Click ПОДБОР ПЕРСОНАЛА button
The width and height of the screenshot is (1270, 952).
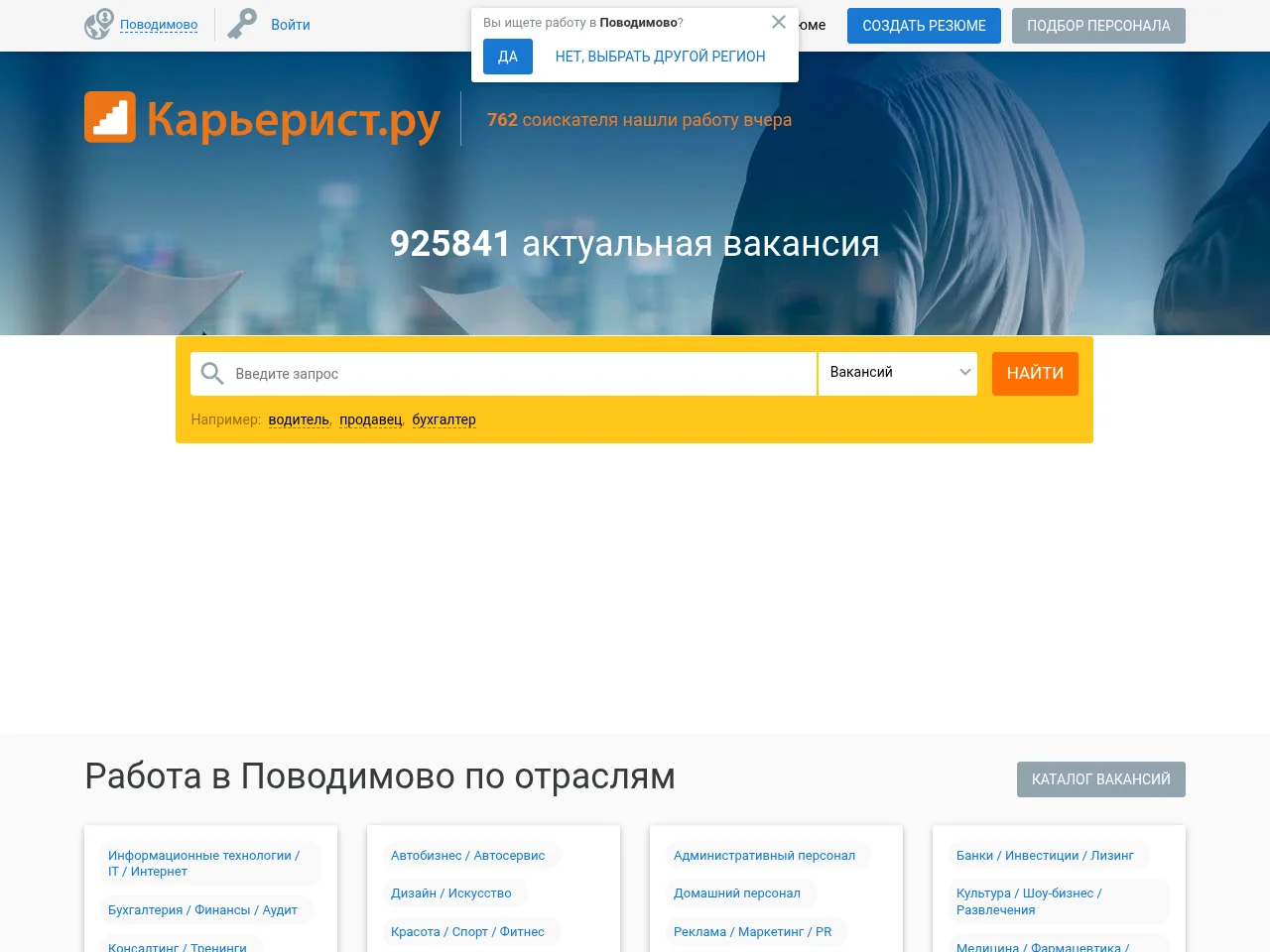1098,26
